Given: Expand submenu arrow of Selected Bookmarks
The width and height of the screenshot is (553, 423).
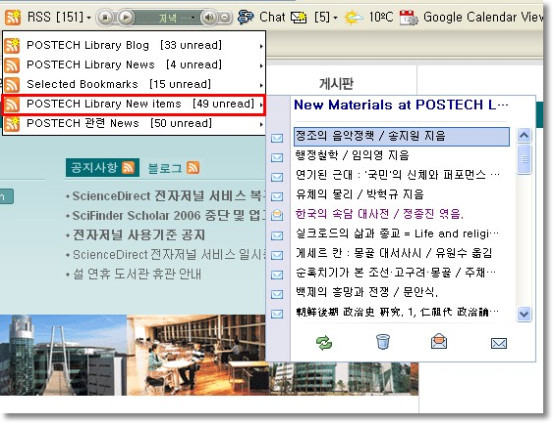Looking at the screenshot, I should click(261, 85).
